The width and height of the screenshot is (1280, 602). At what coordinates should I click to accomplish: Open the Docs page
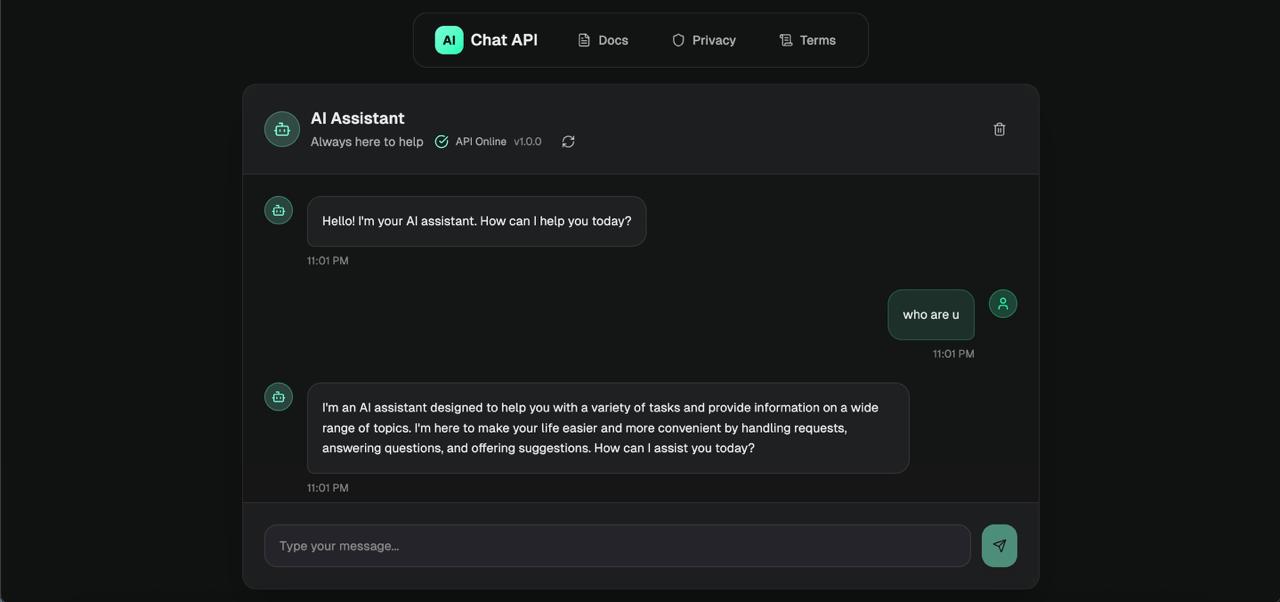click(x=613, y=39)
